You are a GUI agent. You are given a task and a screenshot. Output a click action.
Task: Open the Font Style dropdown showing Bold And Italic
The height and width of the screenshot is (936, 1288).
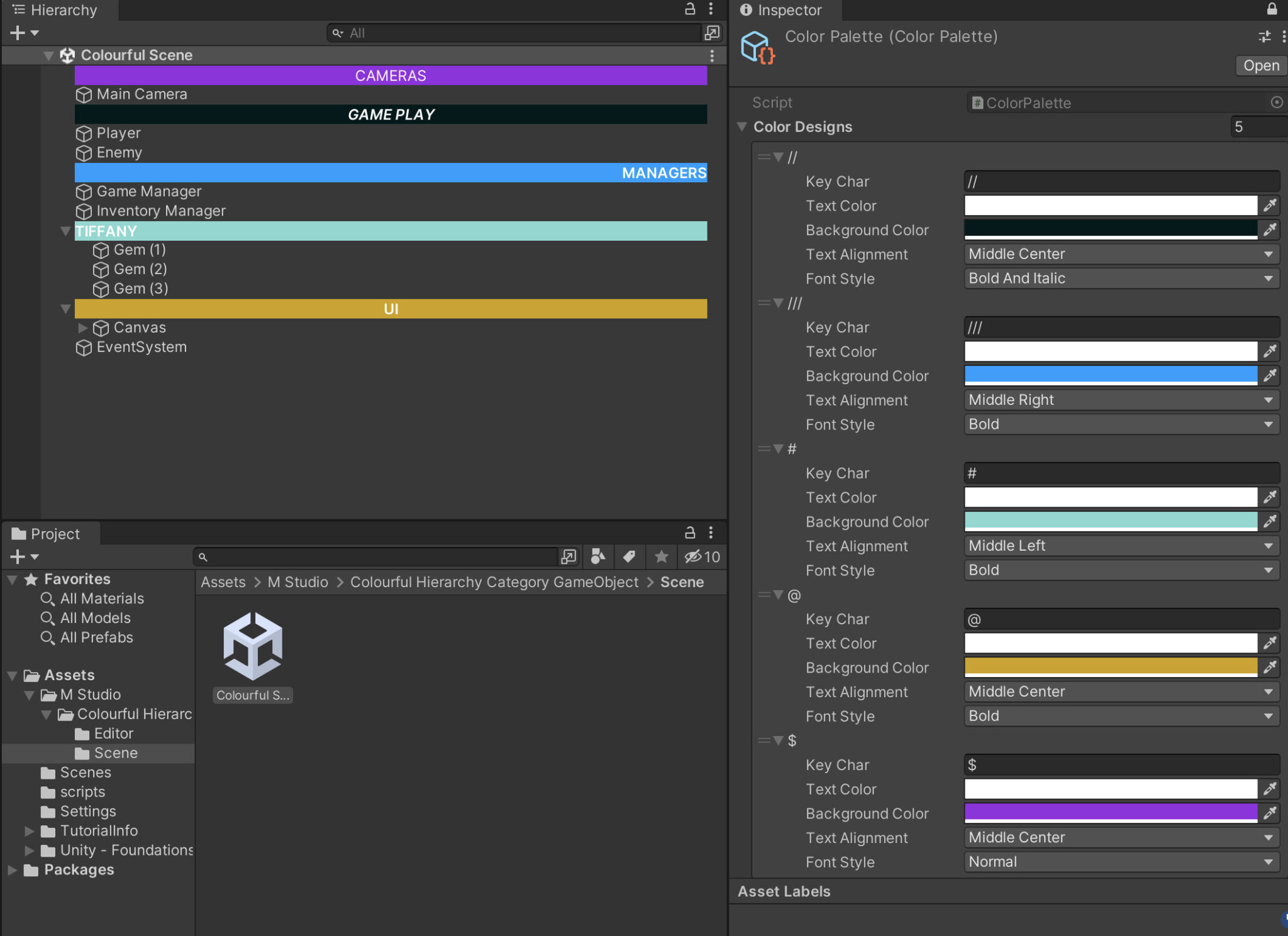[1120, 278]
